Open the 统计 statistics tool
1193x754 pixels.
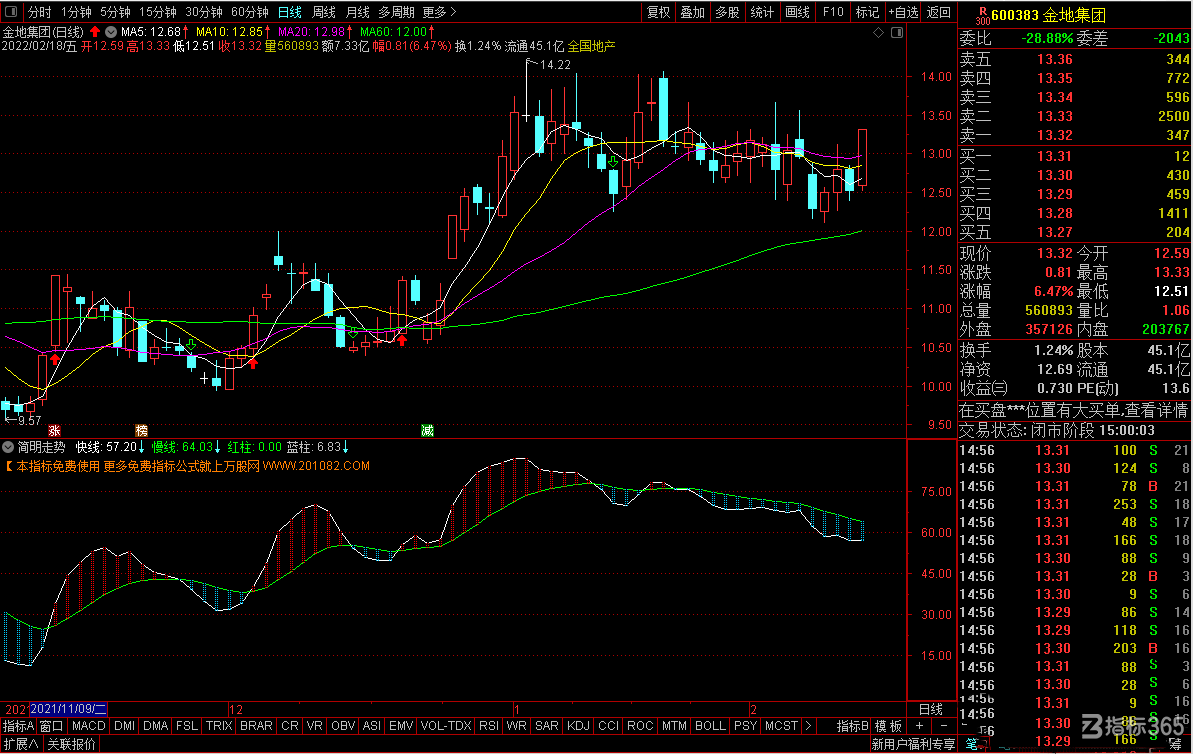(x=762, y=12)
